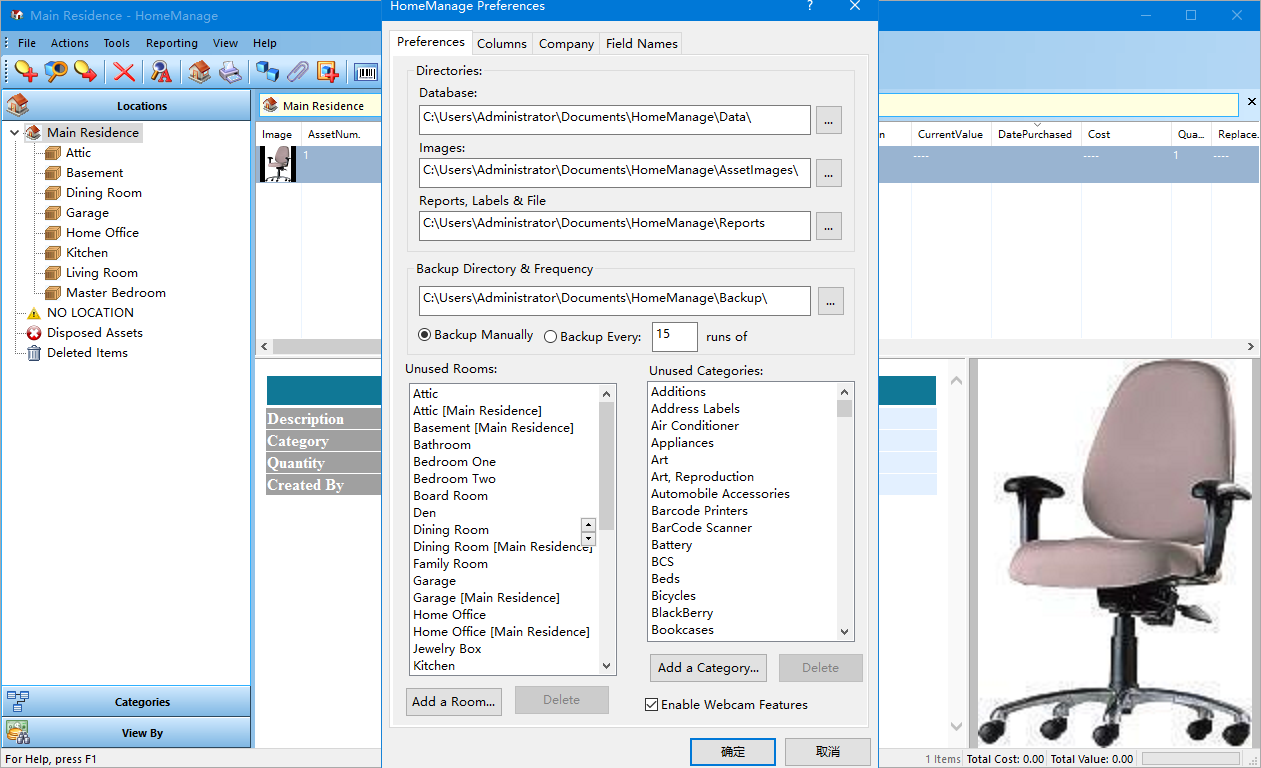This screenshot has height=768, width=1261.
Task: Select the Master Bedroom tree item
Action: (116, 293)
